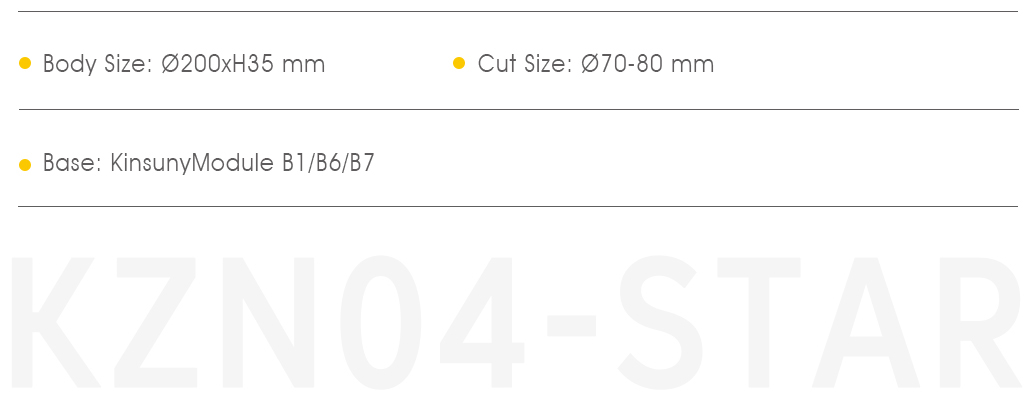This screenshot has width=1034, height=414.
Task: Select the 'Body Size:' label text
Action: 98,64
